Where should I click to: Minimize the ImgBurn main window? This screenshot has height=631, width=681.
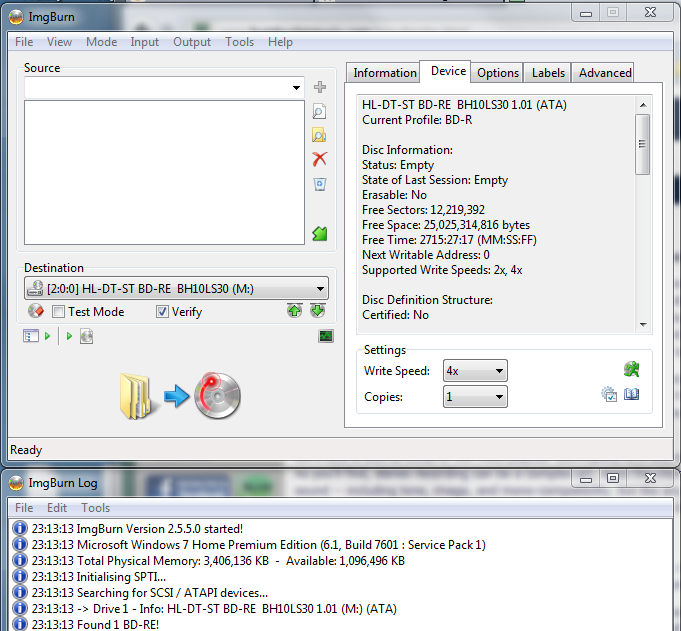click(586, 13)
